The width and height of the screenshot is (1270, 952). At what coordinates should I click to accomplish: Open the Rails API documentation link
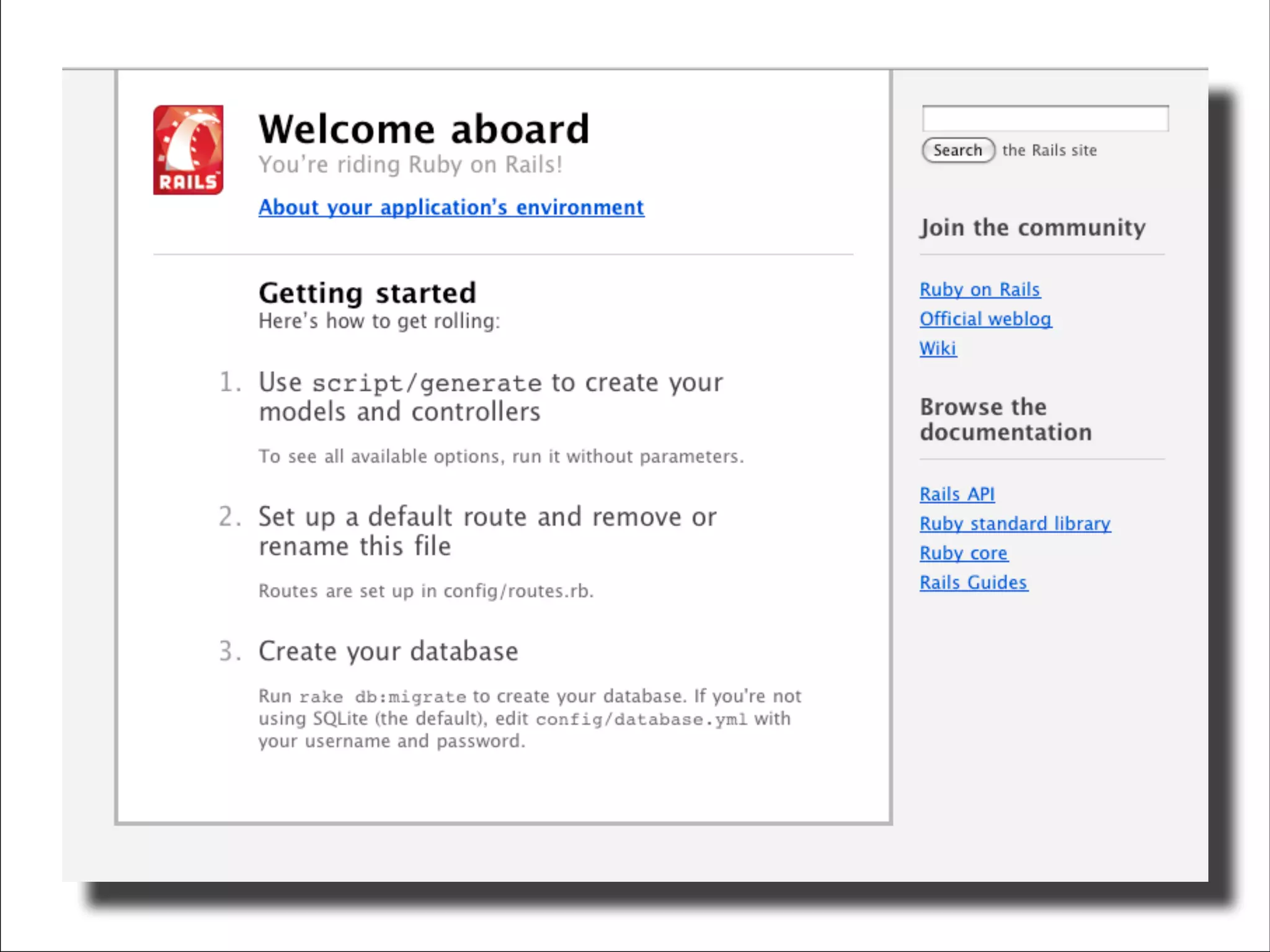coord(957,494)
